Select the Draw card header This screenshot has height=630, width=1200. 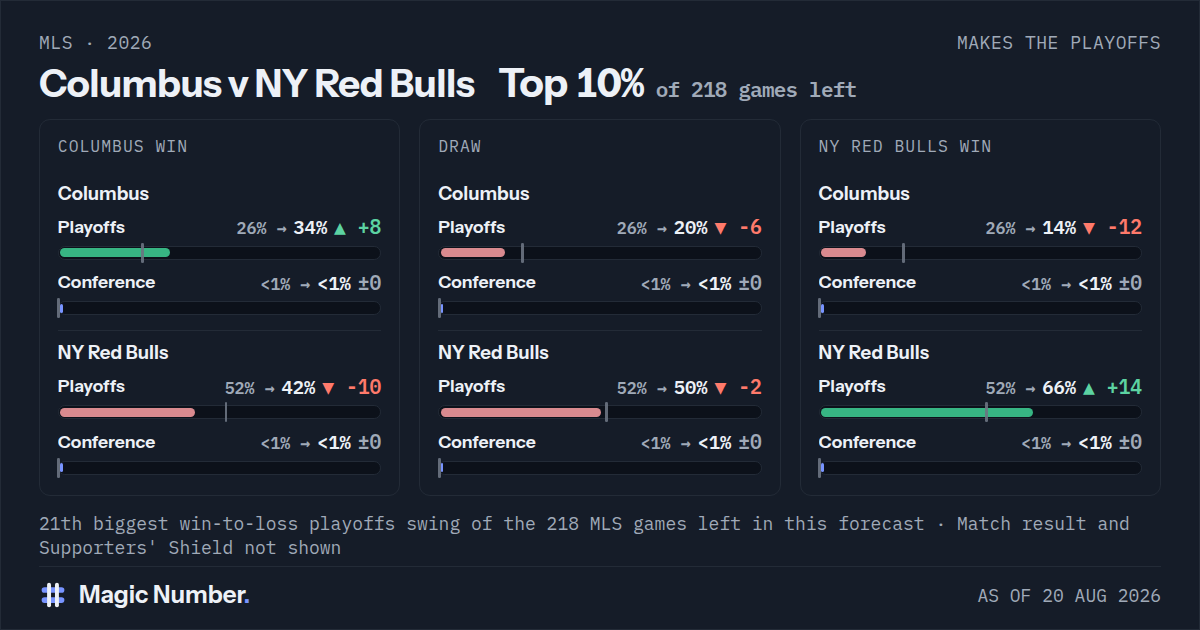(460, 146)
